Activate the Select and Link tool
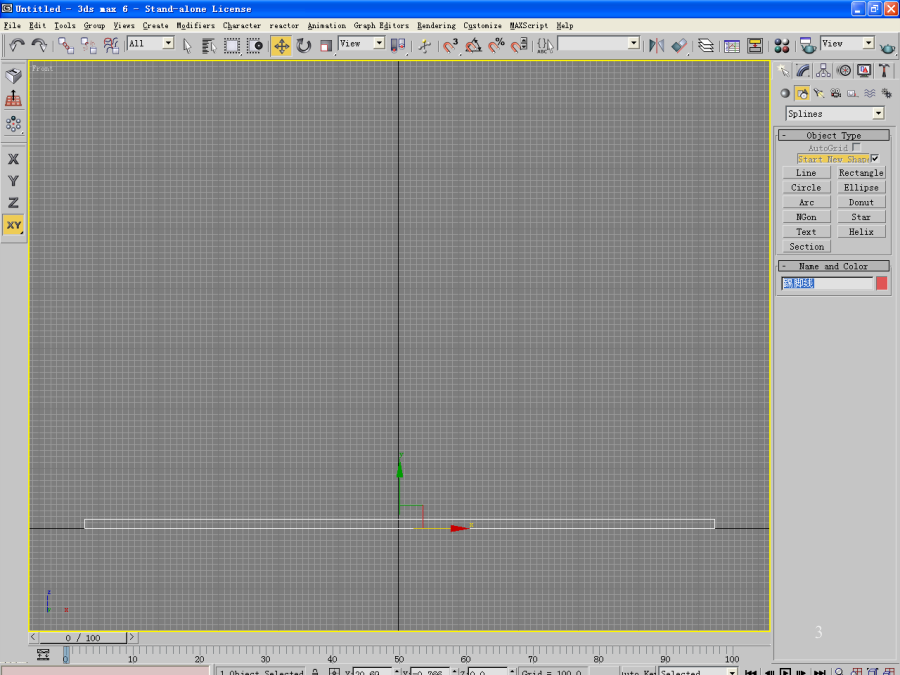 click(66, 45)
